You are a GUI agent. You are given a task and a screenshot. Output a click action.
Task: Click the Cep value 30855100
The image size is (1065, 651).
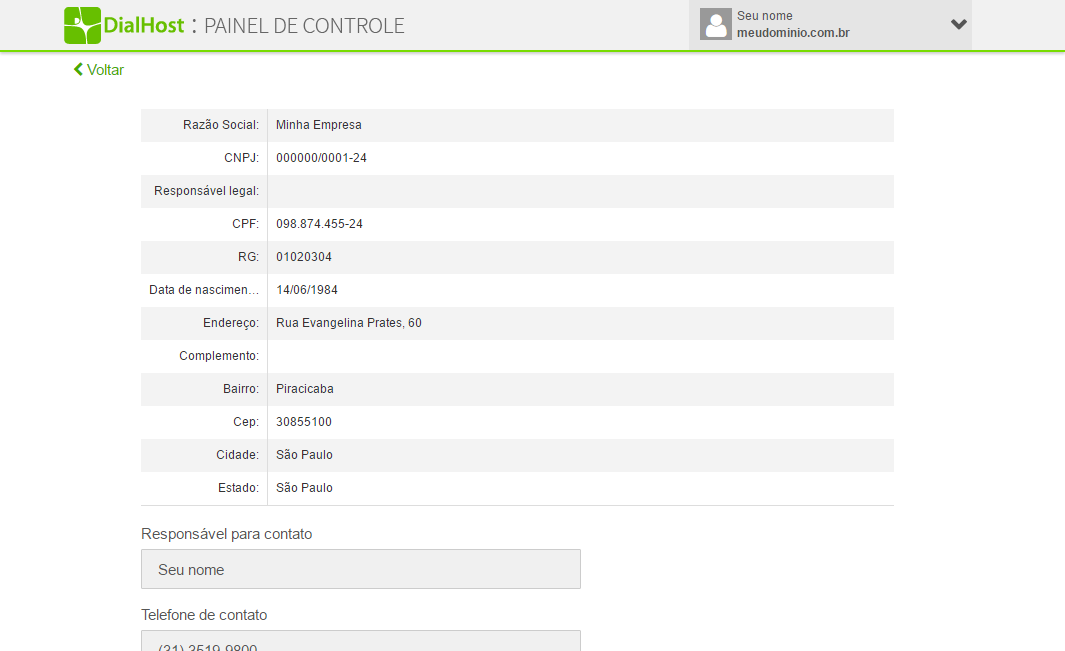pyautogui.click(x=304, y=421)
